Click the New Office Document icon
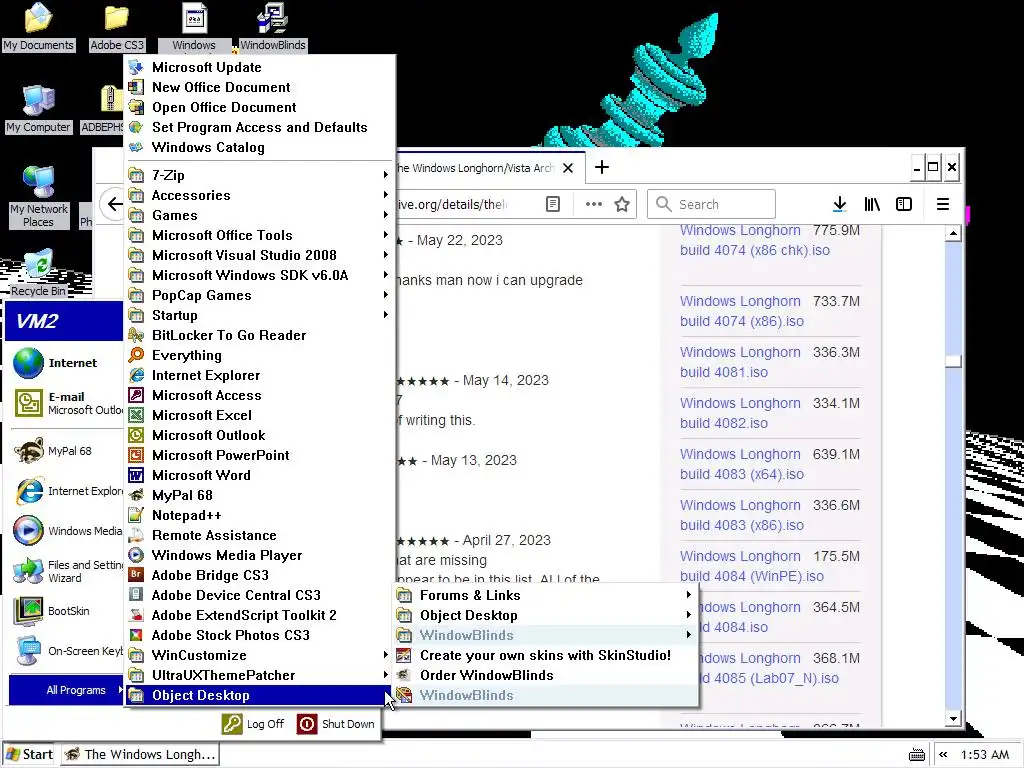The width and height of the screenshot is (1024, 768). (136, 87)
